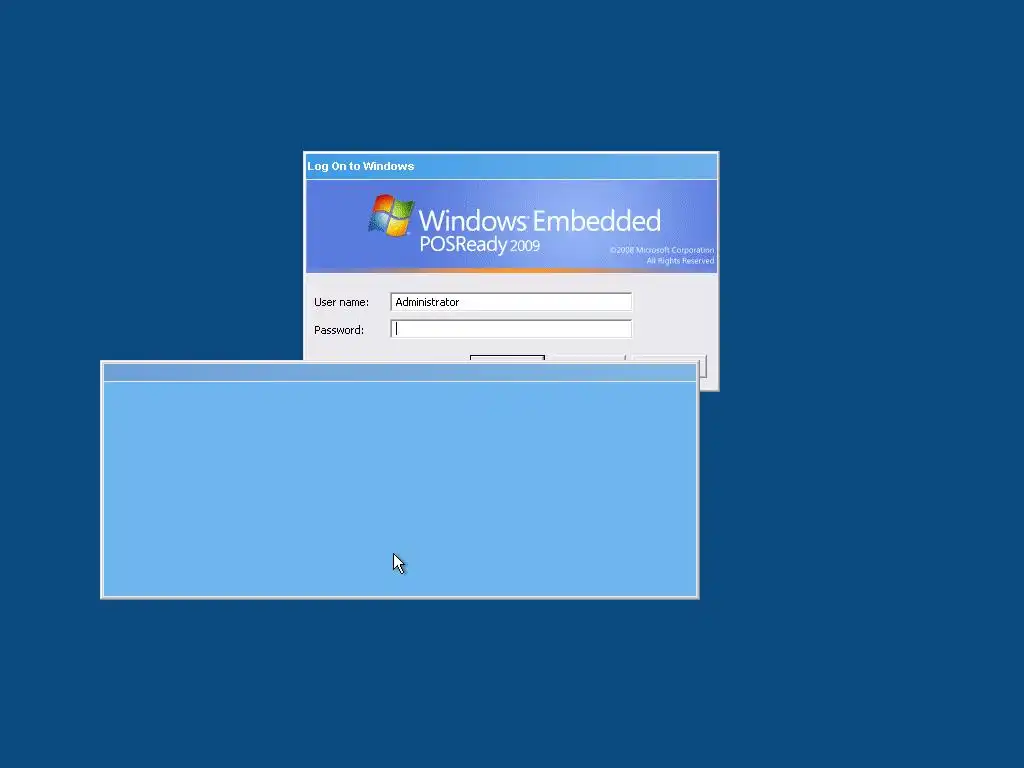Focus the empty Password input field

click(511, 329)
